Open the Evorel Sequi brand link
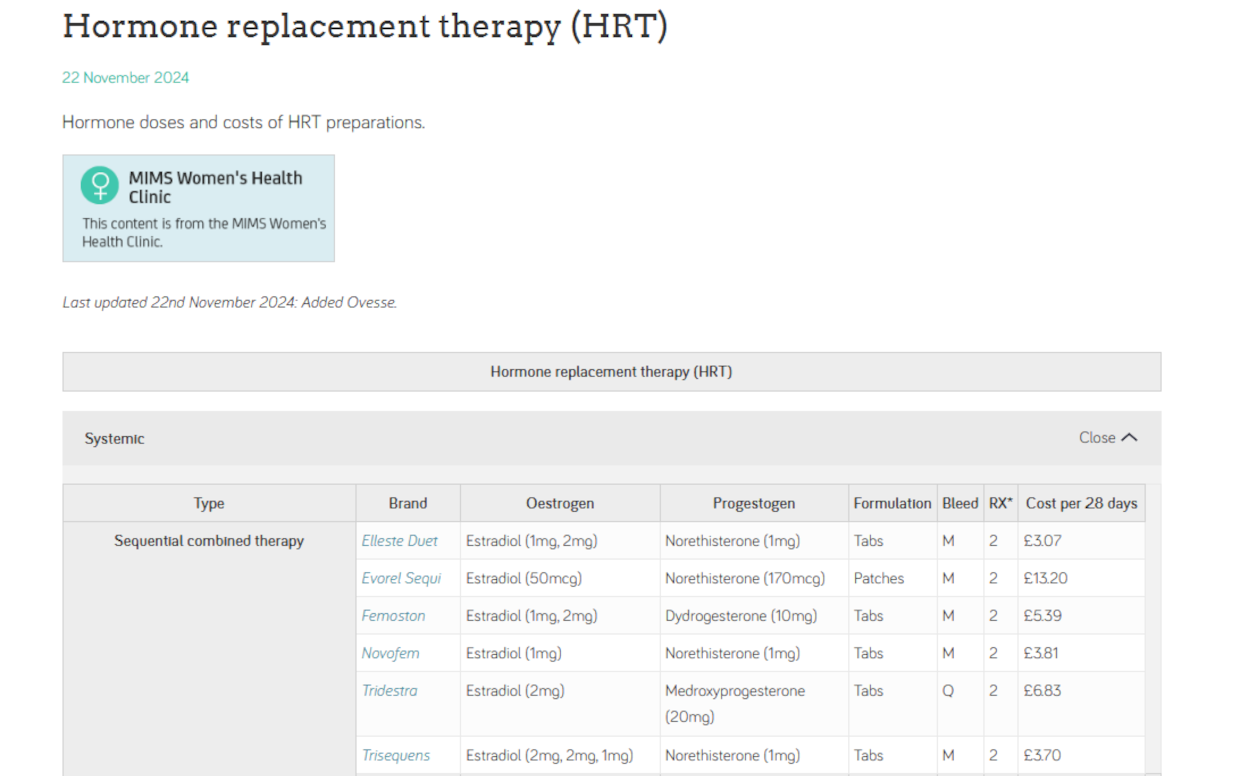 click(401, 578)
